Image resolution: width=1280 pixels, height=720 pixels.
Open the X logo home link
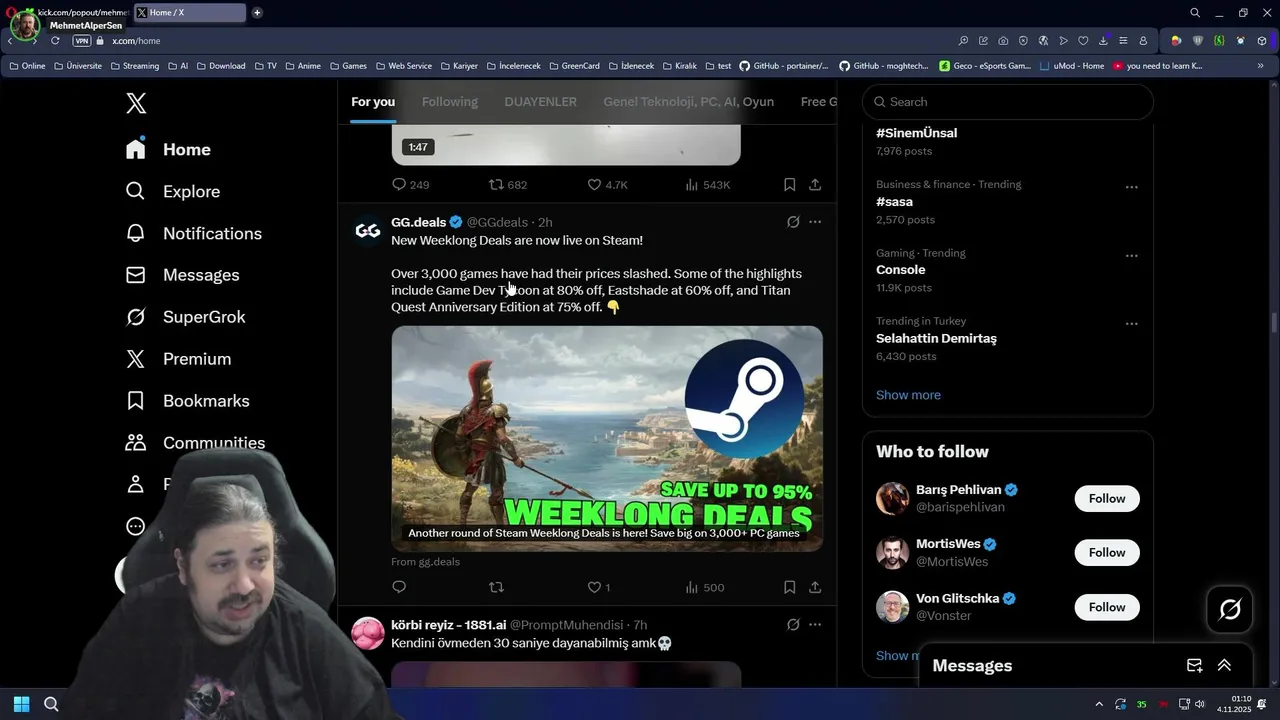(x=136, y=102)
